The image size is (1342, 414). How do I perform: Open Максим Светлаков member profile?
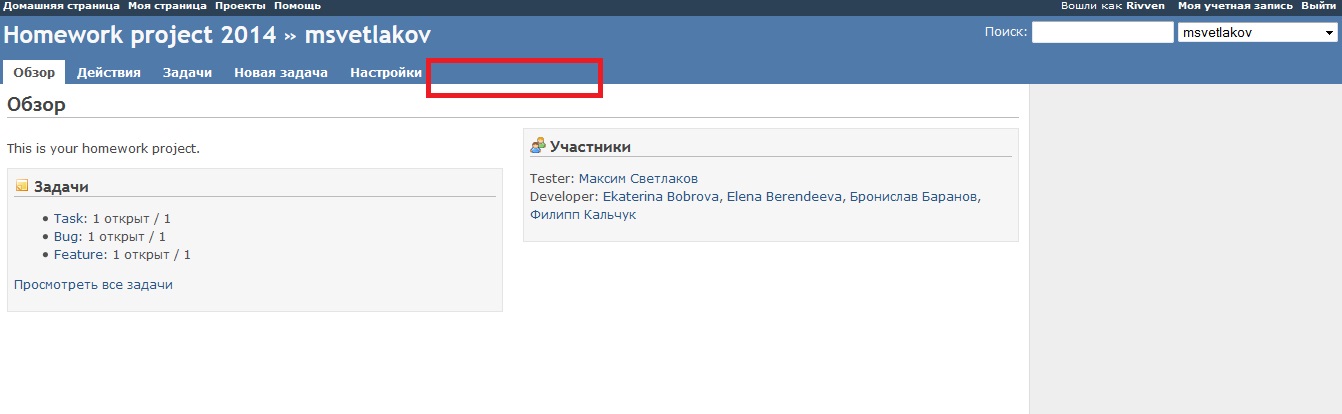[x=638, y=179]
